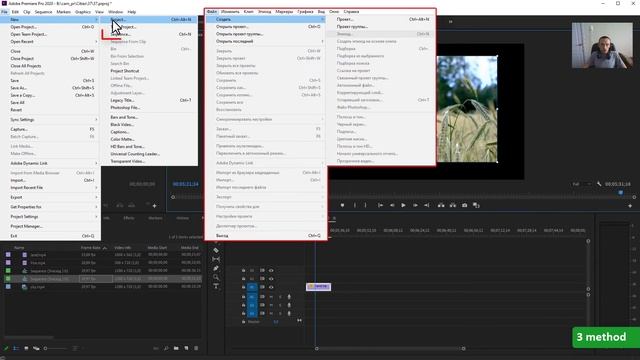The height and width of the screenshot is (360, 640).
Task: Click the Clear trash icon in Project panel
Action: click(x=196, y=348)
